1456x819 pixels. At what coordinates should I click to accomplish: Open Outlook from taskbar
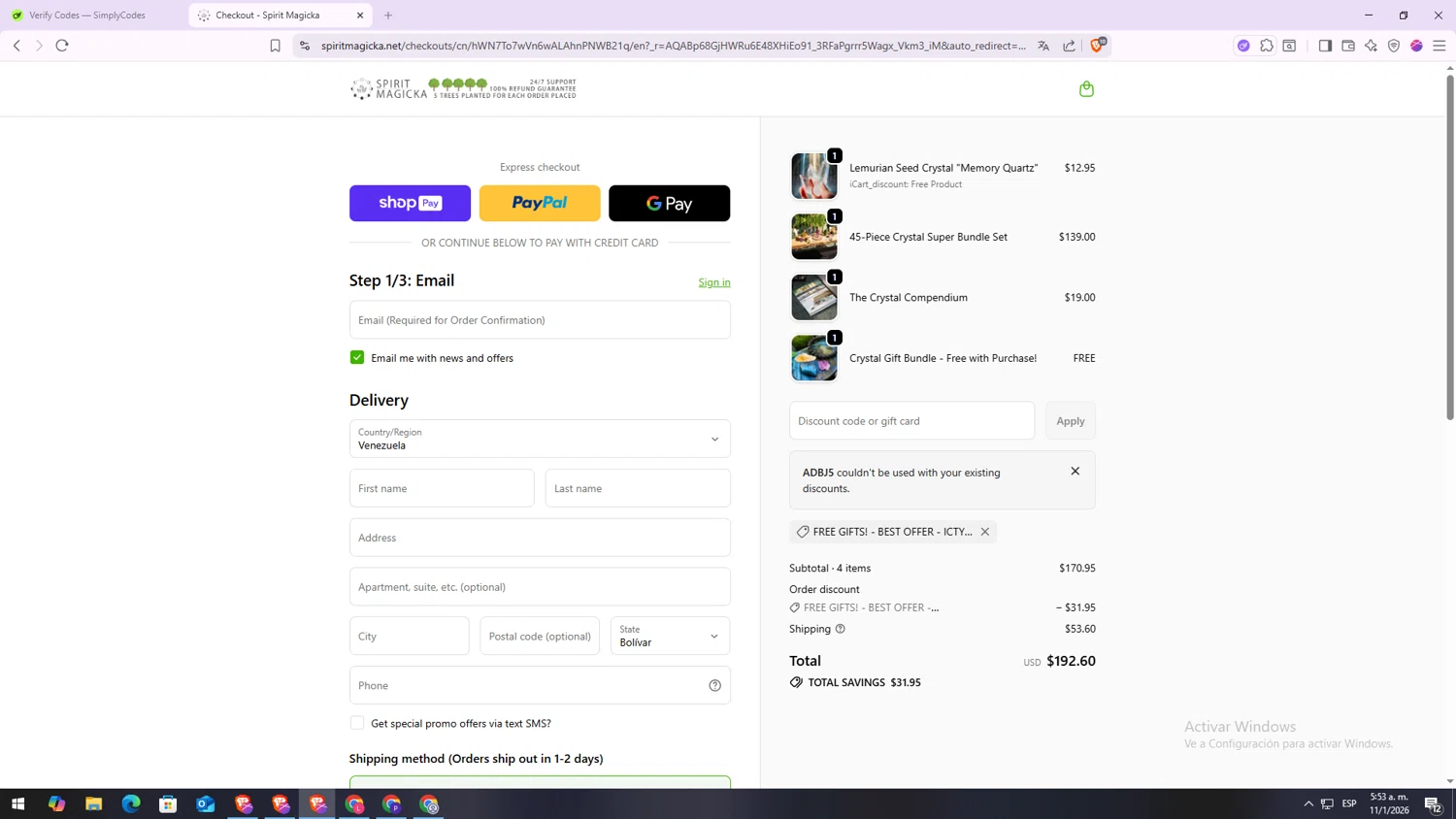point(205,803)
